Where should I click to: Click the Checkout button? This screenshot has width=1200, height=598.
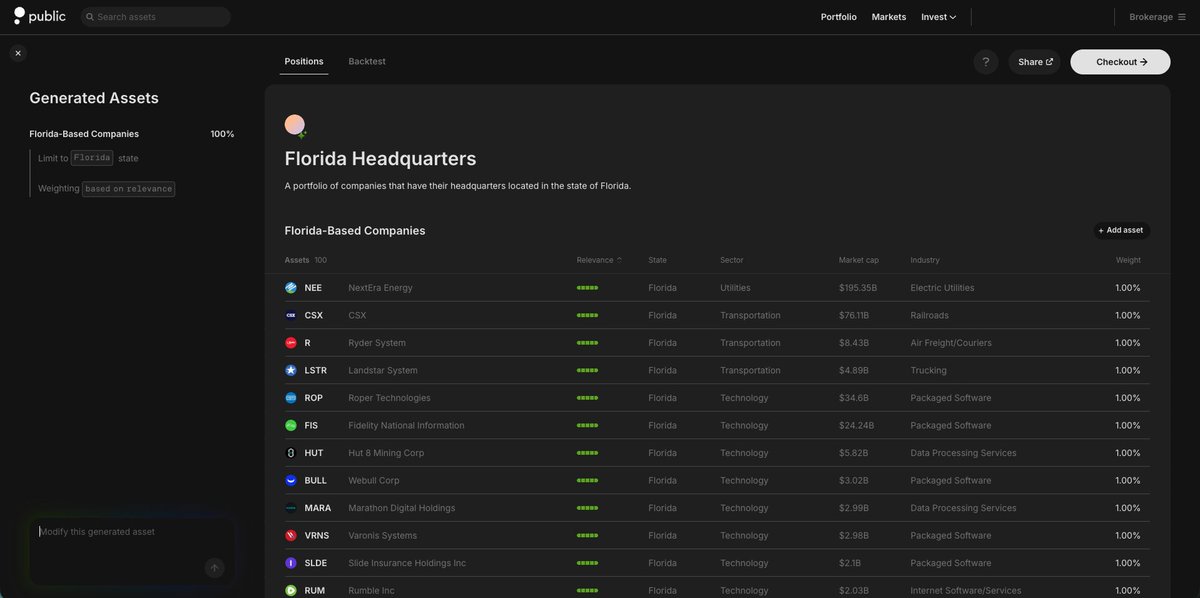[1121, 62]
